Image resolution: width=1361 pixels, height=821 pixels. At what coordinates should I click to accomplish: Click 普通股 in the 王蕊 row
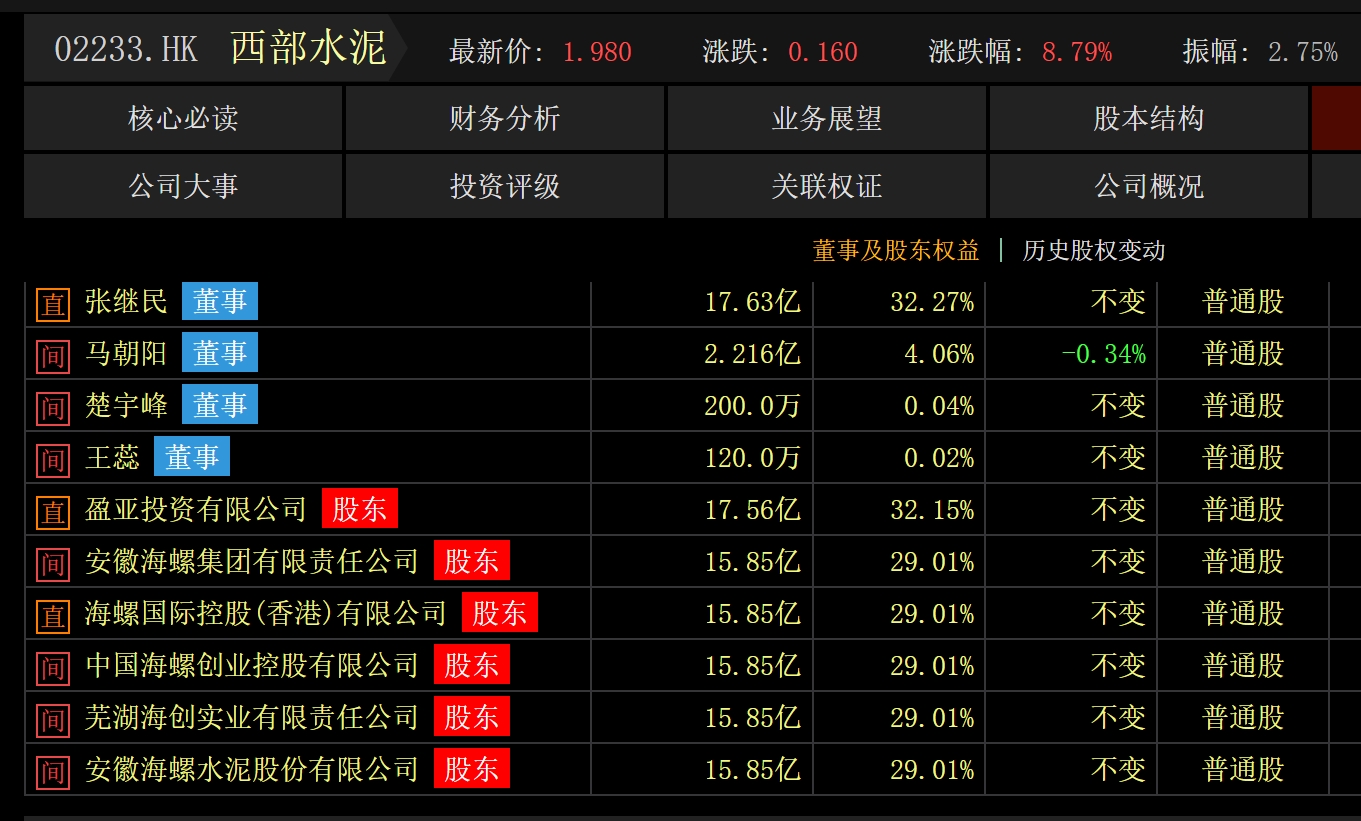[x=1243, y=458]
